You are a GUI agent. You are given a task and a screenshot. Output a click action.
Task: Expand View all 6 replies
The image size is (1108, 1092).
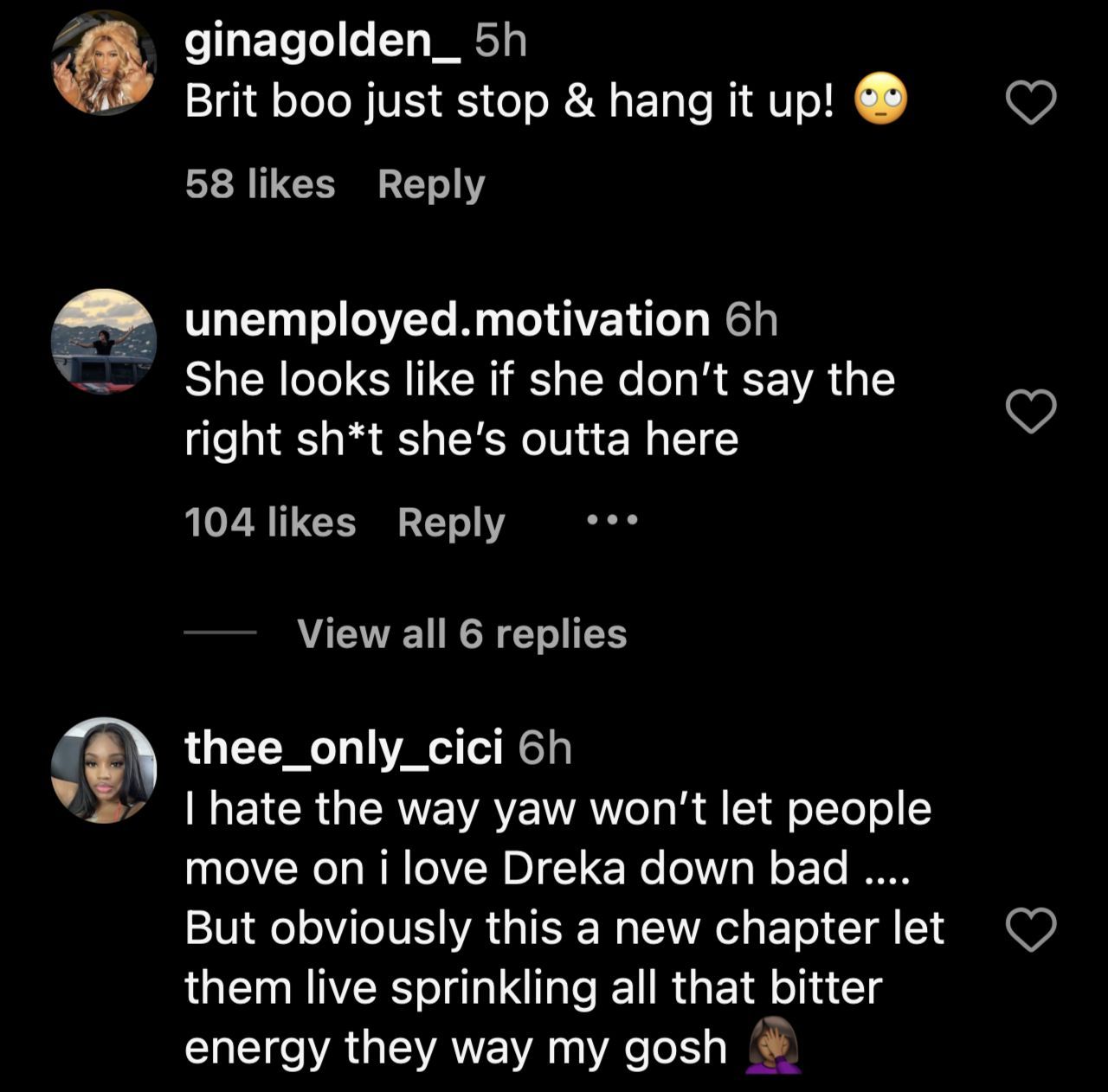[461, 633]
